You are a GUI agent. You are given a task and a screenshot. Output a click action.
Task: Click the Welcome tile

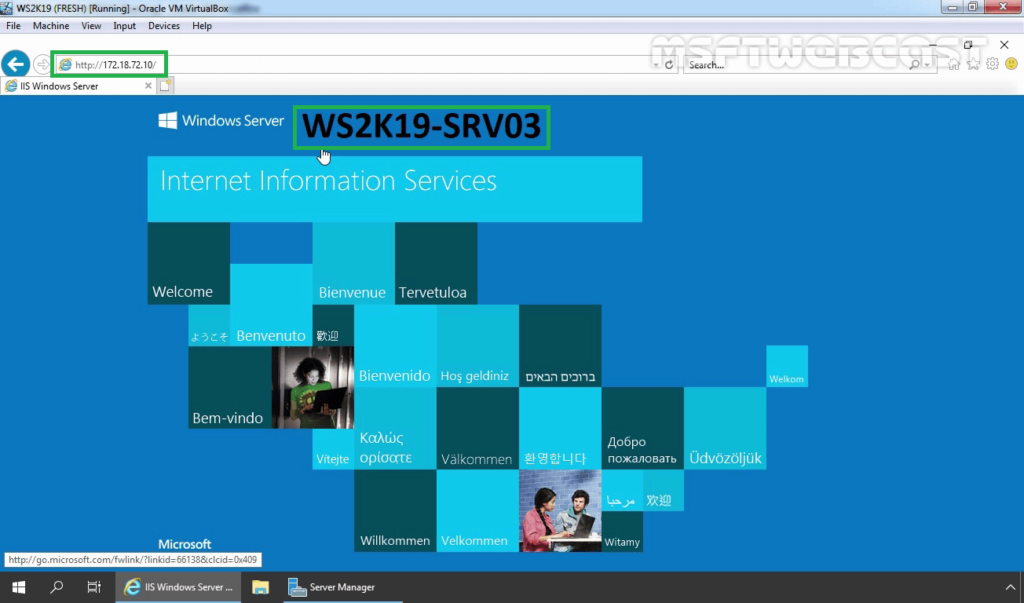189,263
